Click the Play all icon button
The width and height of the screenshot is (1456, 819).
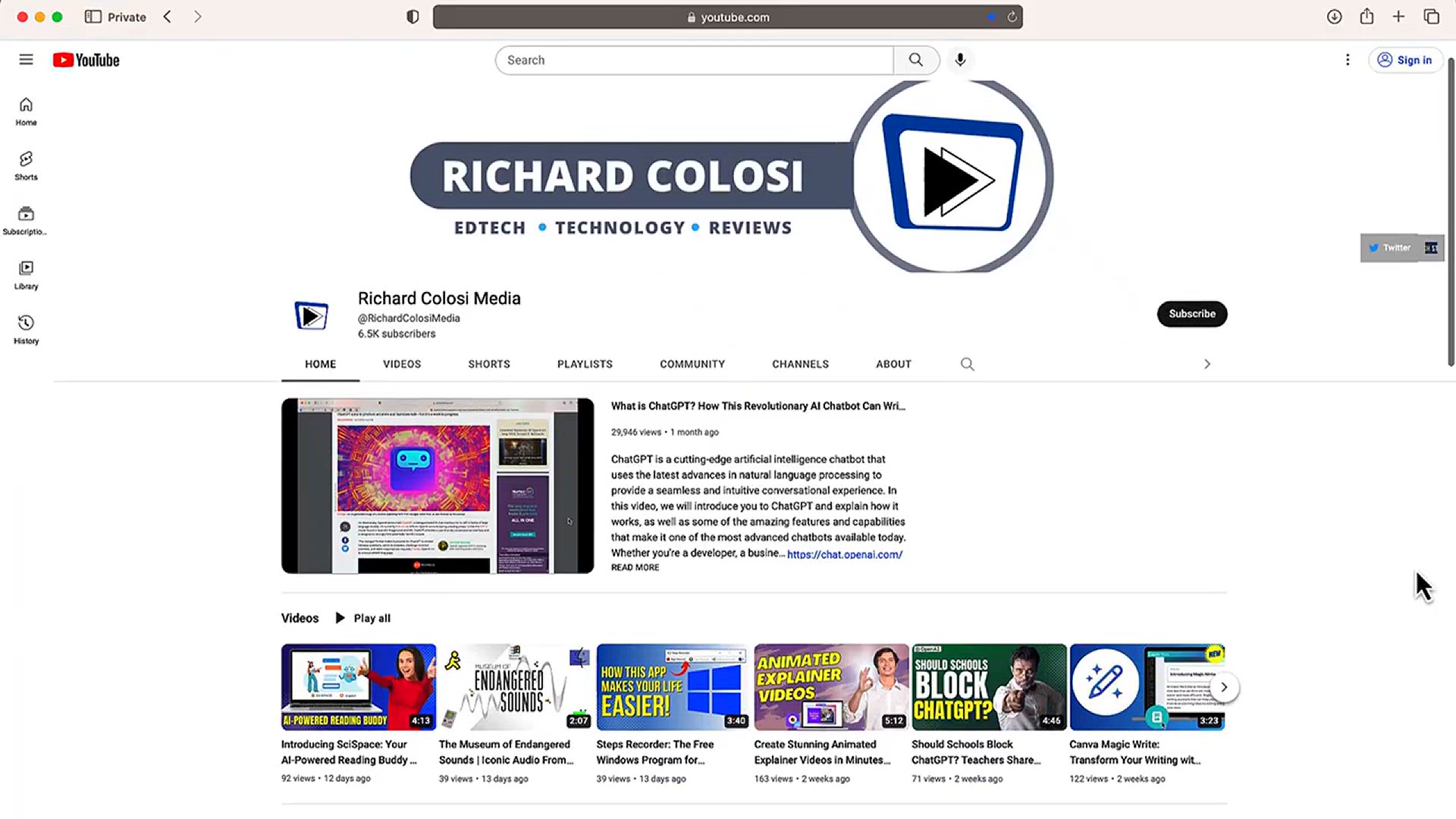(362, 618)
